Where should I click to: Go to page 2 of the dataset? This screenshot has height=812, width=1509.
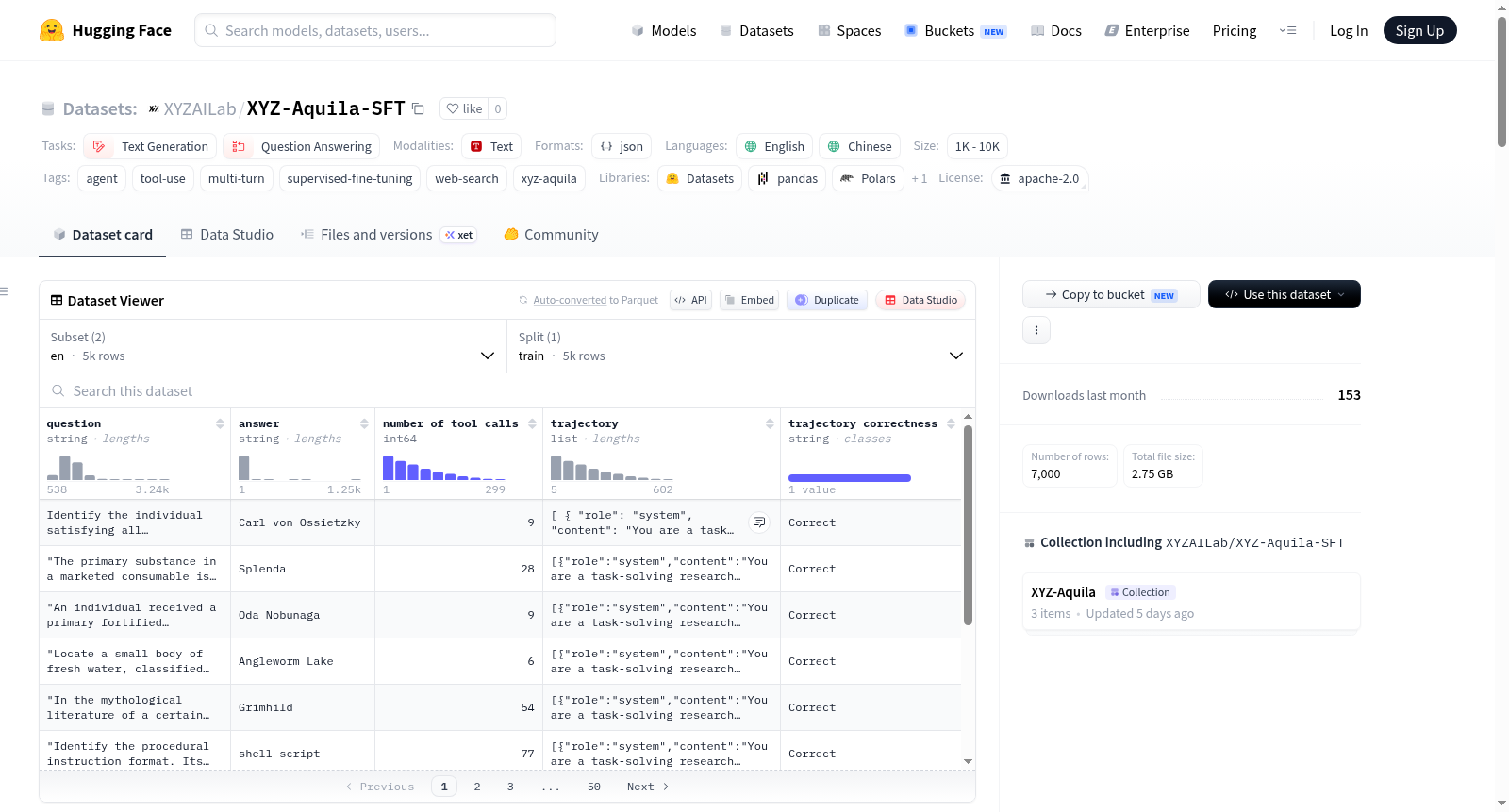[x=477, y=787]
